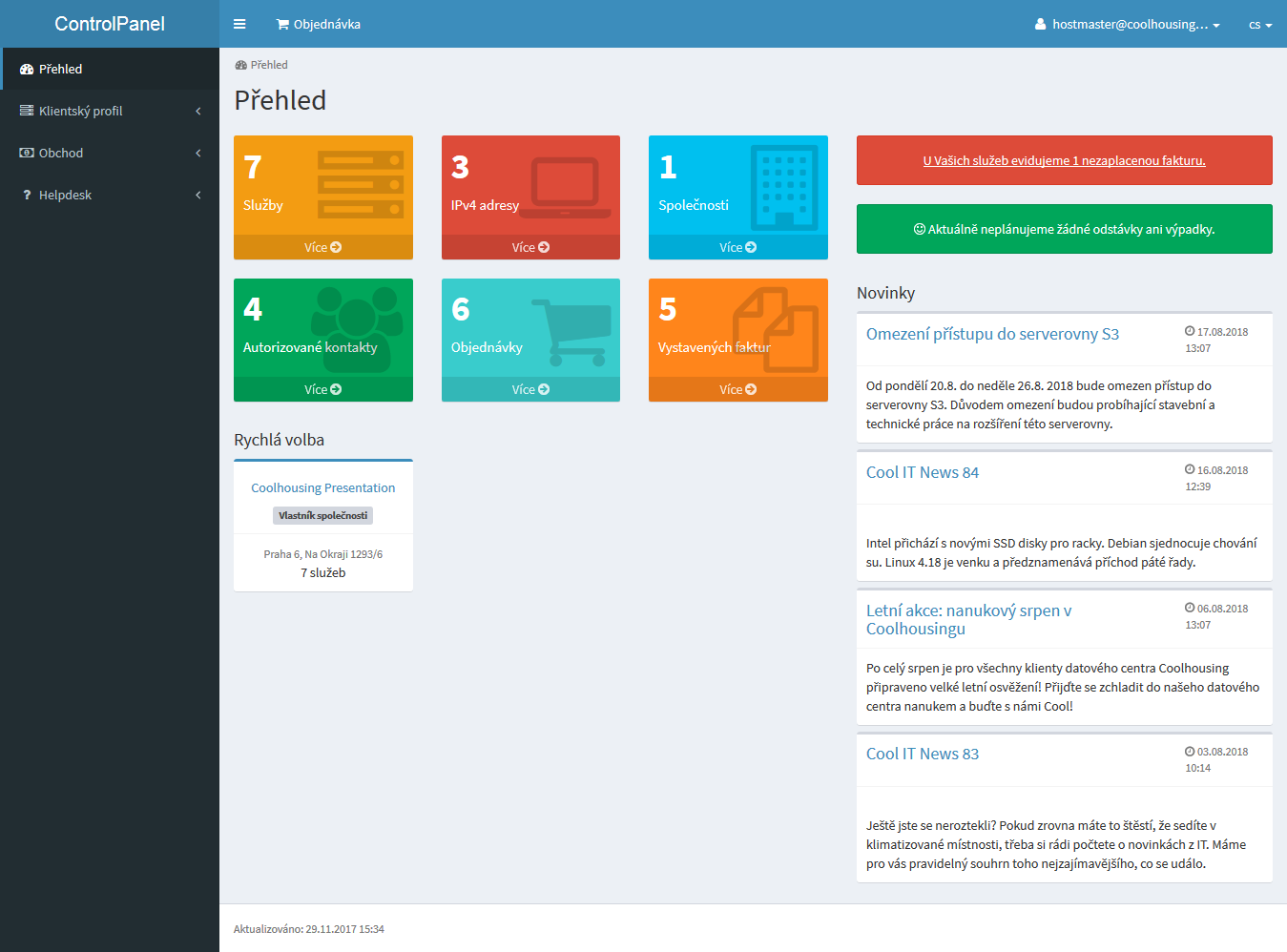Click clock icon beside 03.08.2018 date
The height and width of the screenshot is (952, 1287).
click(1190, 751)
